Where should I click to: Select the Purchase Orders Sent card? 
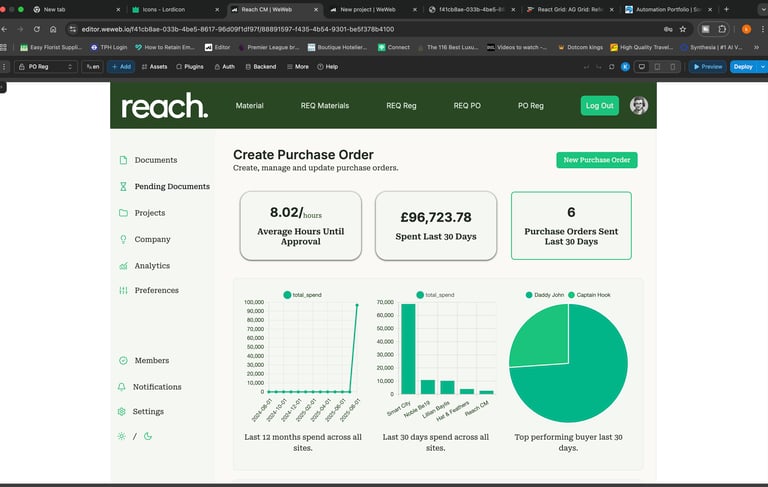[x=571, y=226]
